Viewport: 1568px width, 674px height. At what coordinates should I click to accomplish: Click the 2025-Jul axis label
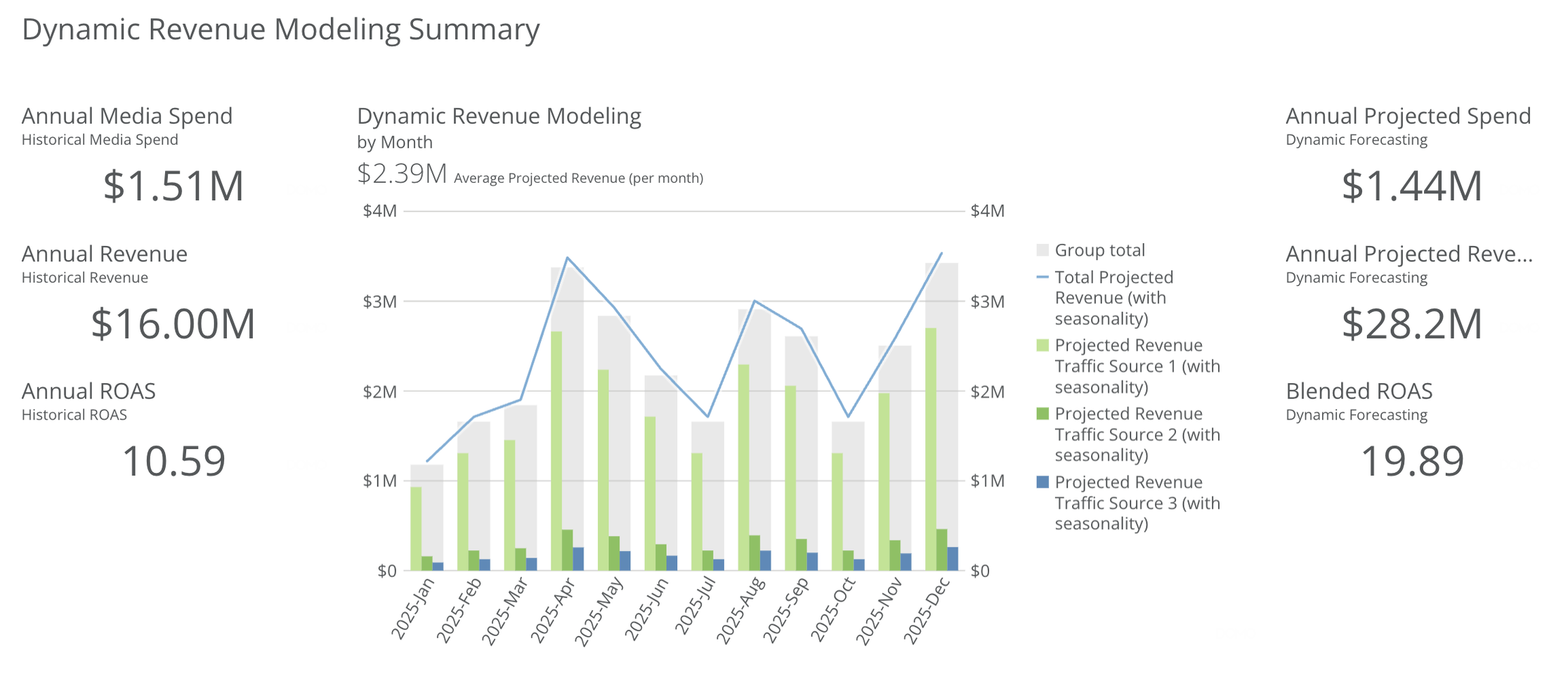[695, 606]
